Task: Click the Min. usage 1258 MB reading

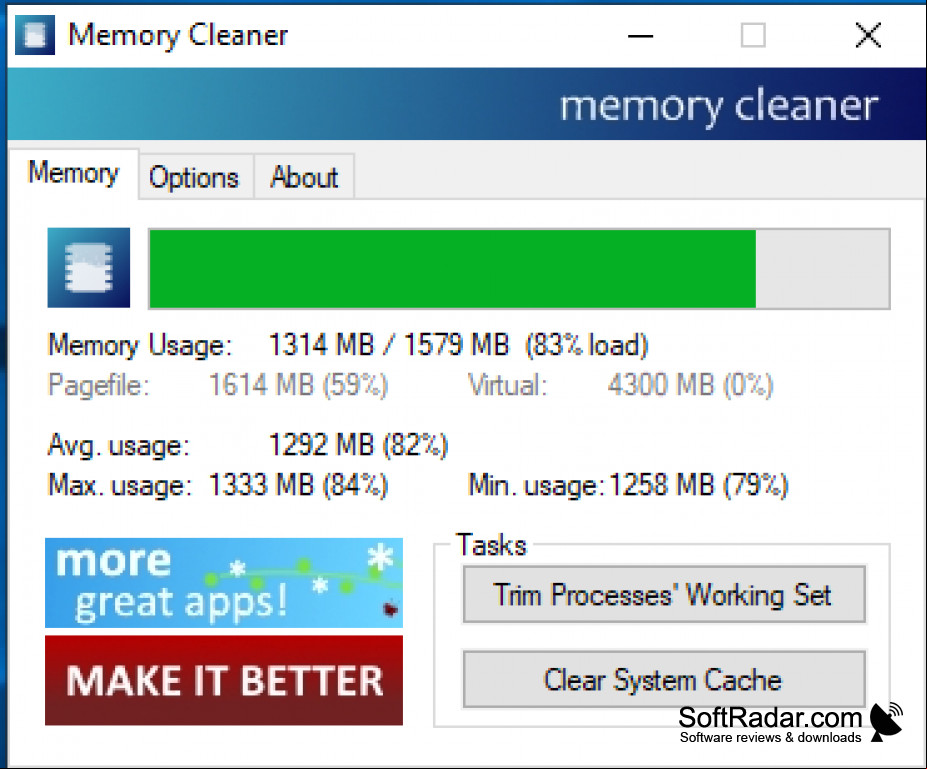Action: pyautogui.click(x=698, y=485)
